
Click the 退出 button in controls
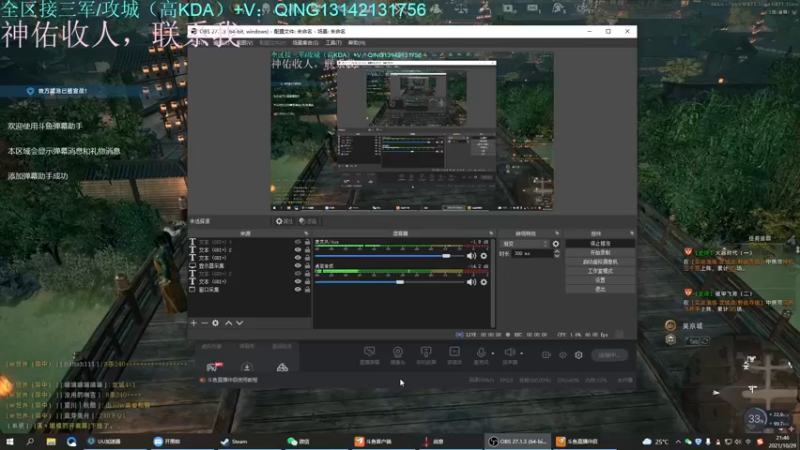point(600,289)
